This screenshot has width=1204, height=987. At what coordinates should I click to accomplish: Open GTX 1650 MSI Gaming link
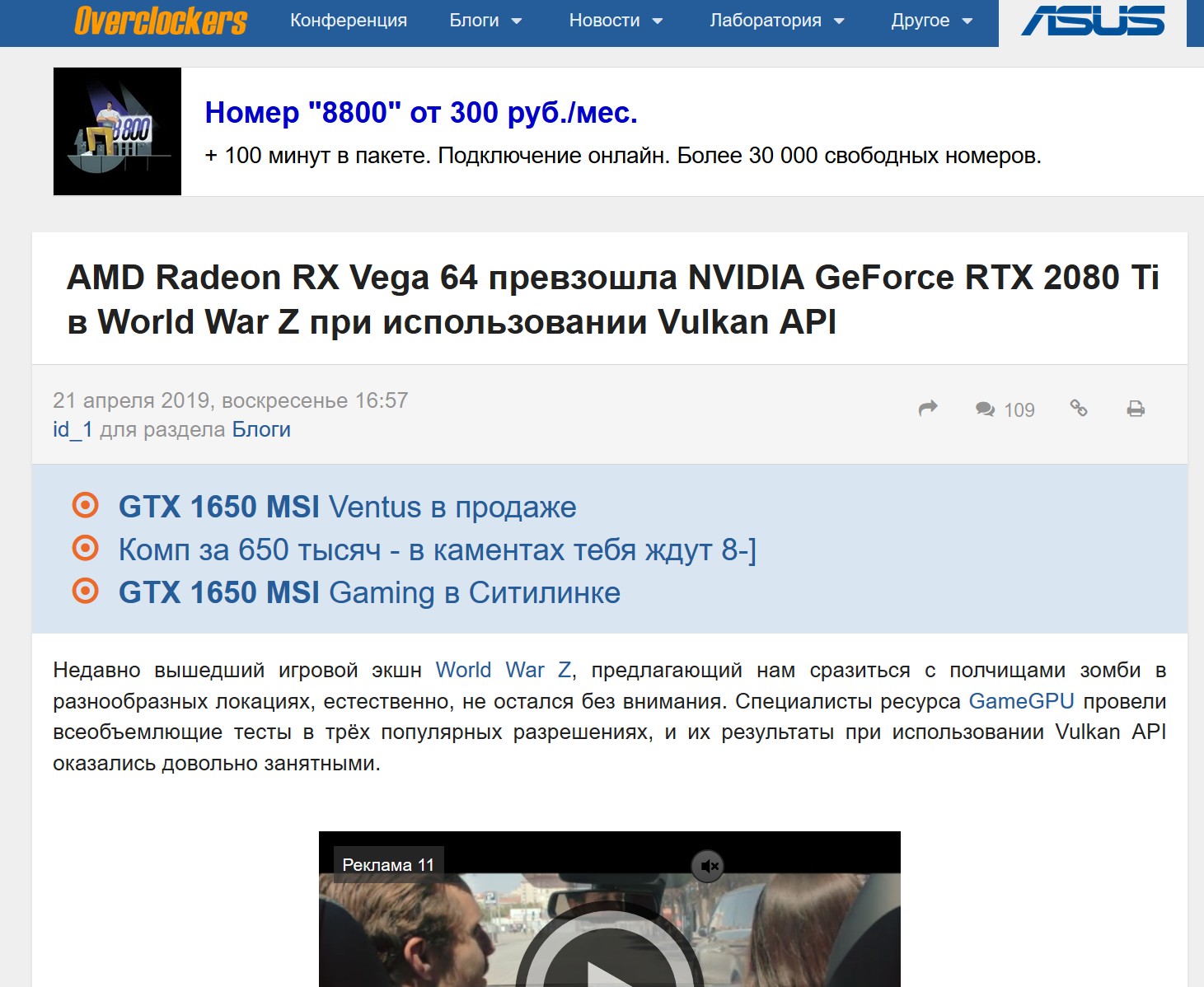pyautogui.click(x=369, y=592)
